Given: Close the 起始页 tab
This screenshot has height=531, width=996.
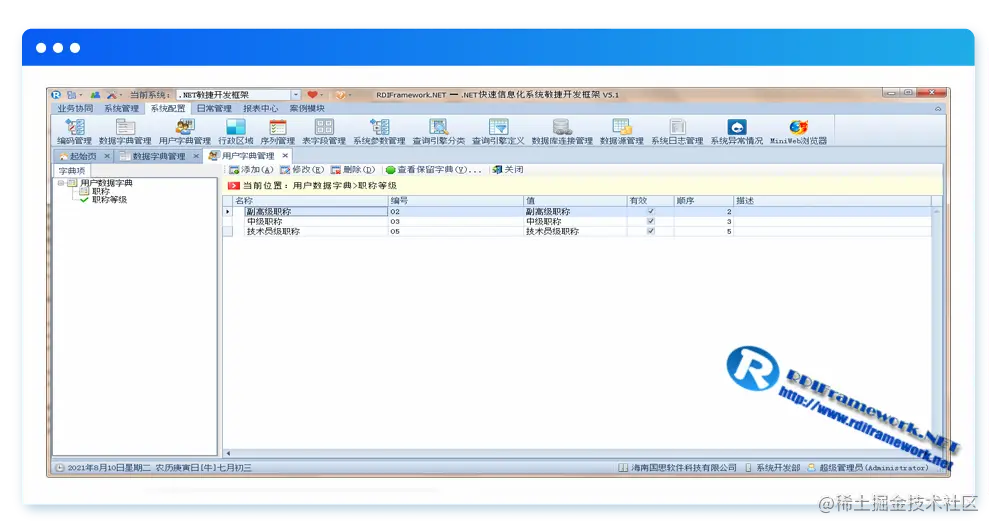Looking at the screenshot, I should point(107,156).
